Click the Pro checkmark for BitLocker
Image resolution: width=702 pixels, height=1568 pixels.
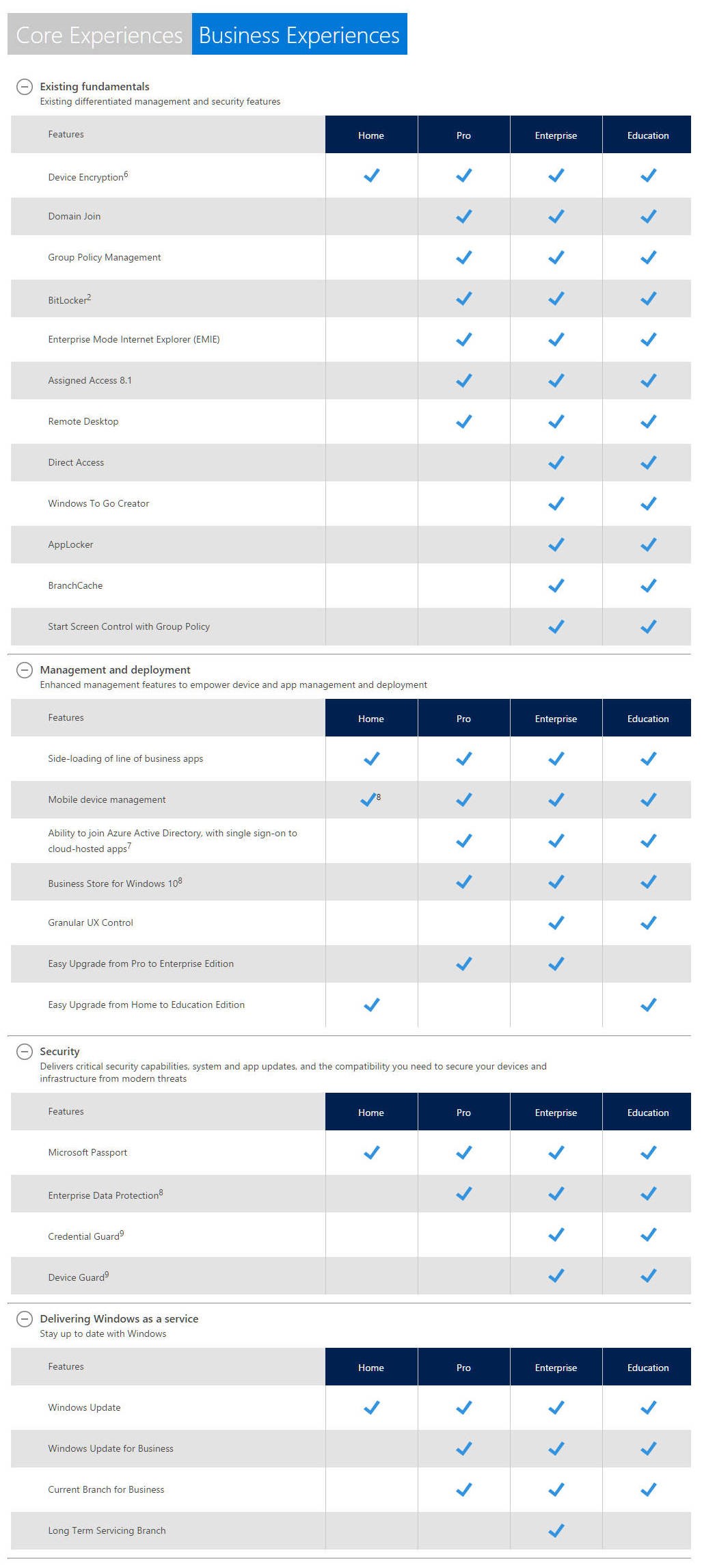click(x=463, y=299)
